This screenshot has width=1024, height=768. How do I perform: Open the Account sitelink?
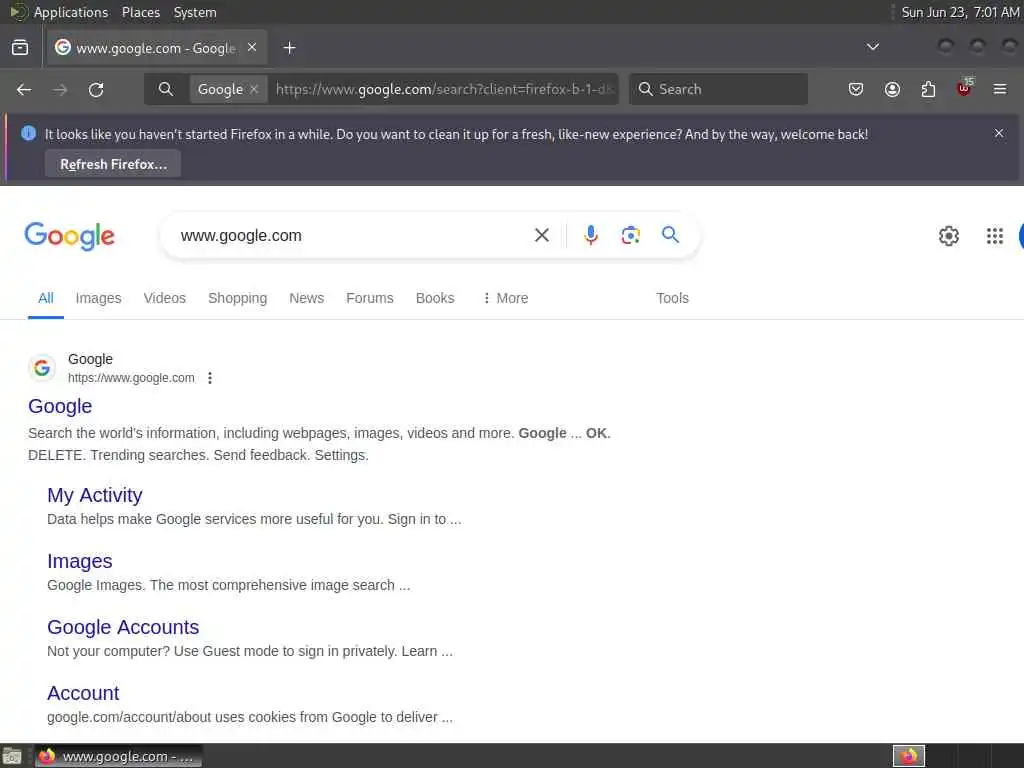[x=83, y=693]
